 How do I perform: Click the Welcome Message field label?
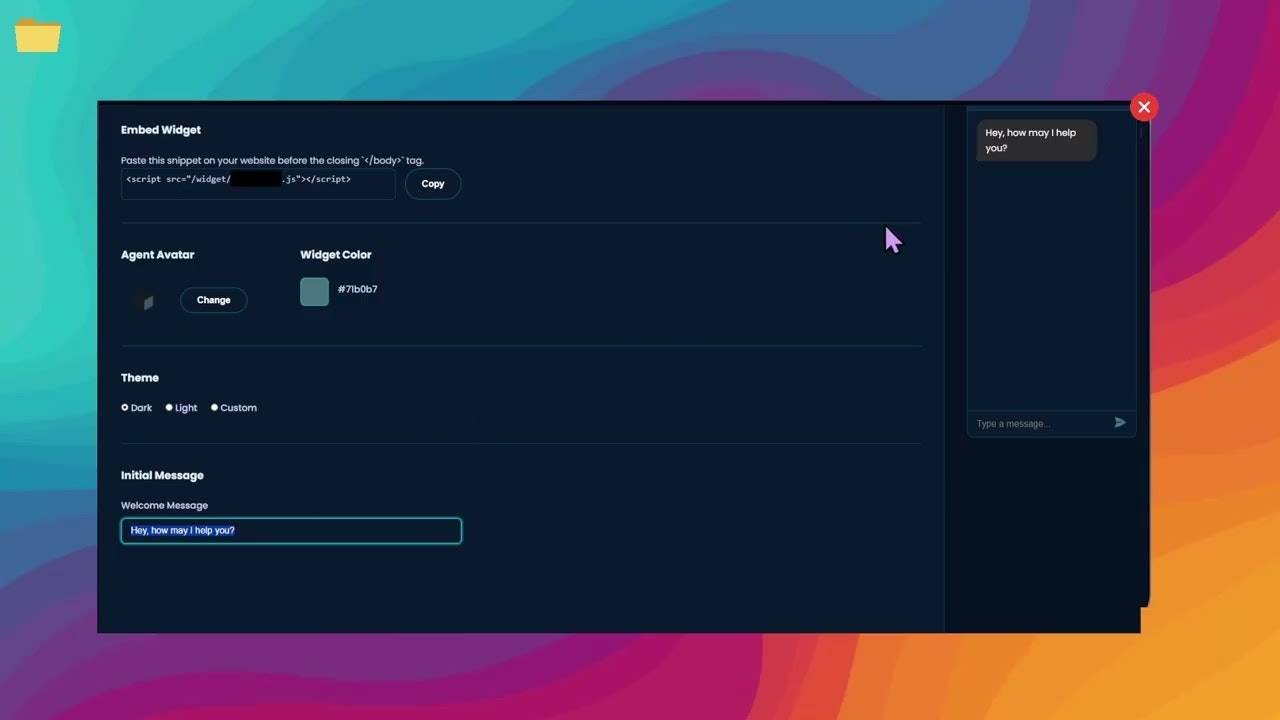tap(165, 506)
